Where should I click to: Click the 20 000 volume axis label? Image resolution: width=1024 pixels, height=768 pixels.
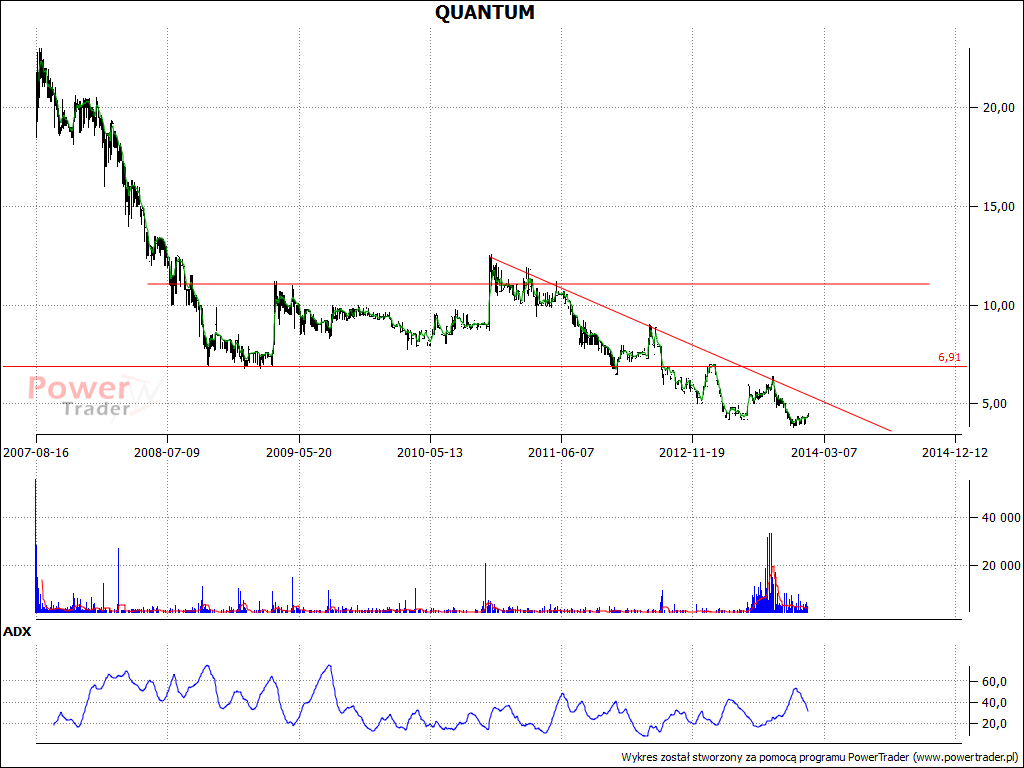(x=1002, y=566)
